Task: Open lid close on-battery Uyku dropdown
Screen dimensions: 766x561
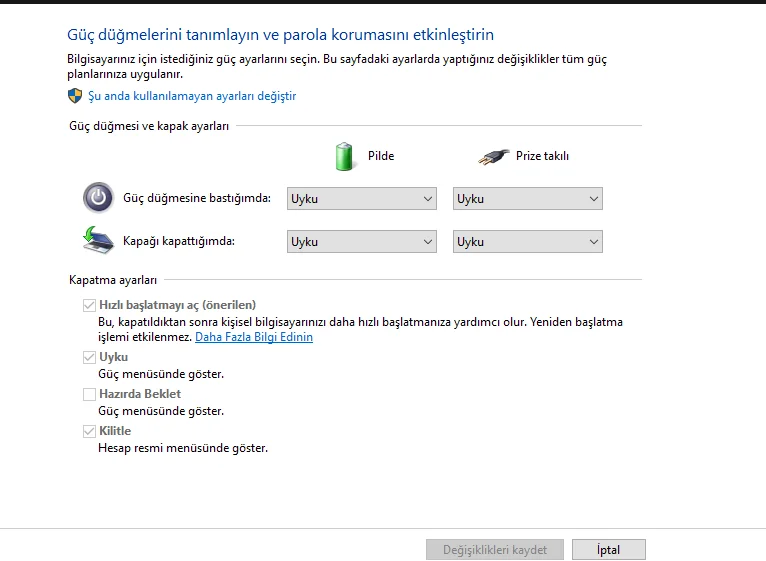Action: 362,241
